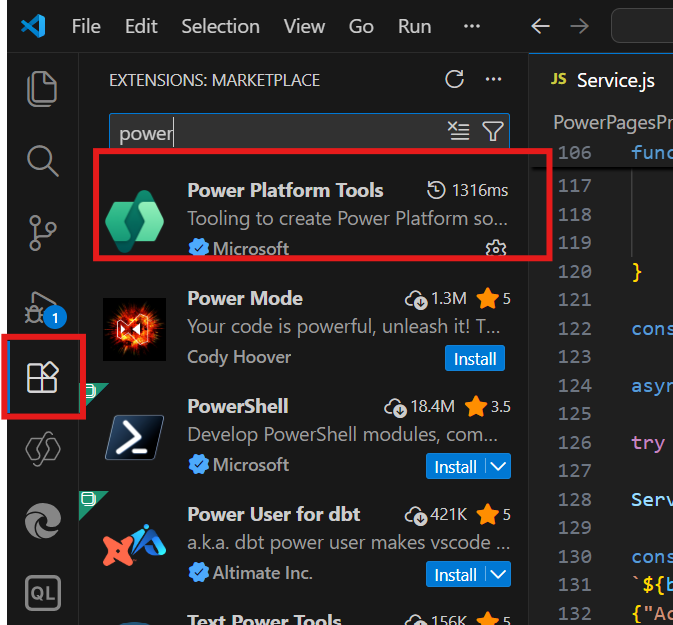Open the Search view icon
The image size is (673, 625).
coord(41,160)
